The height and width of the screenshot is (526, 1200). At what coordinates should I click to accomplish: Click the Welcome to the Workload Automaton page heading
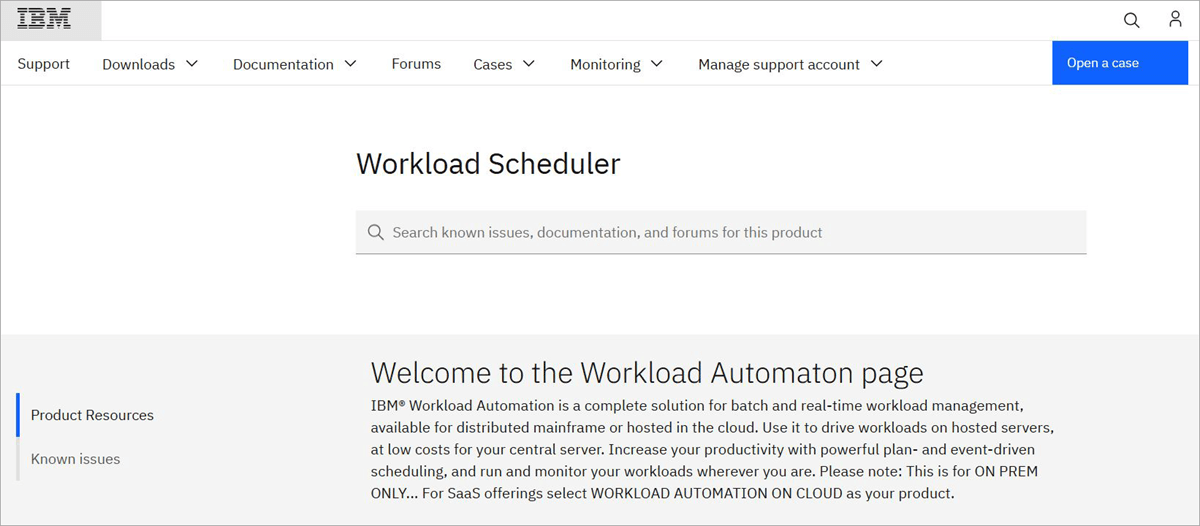[x=647, y=373]
